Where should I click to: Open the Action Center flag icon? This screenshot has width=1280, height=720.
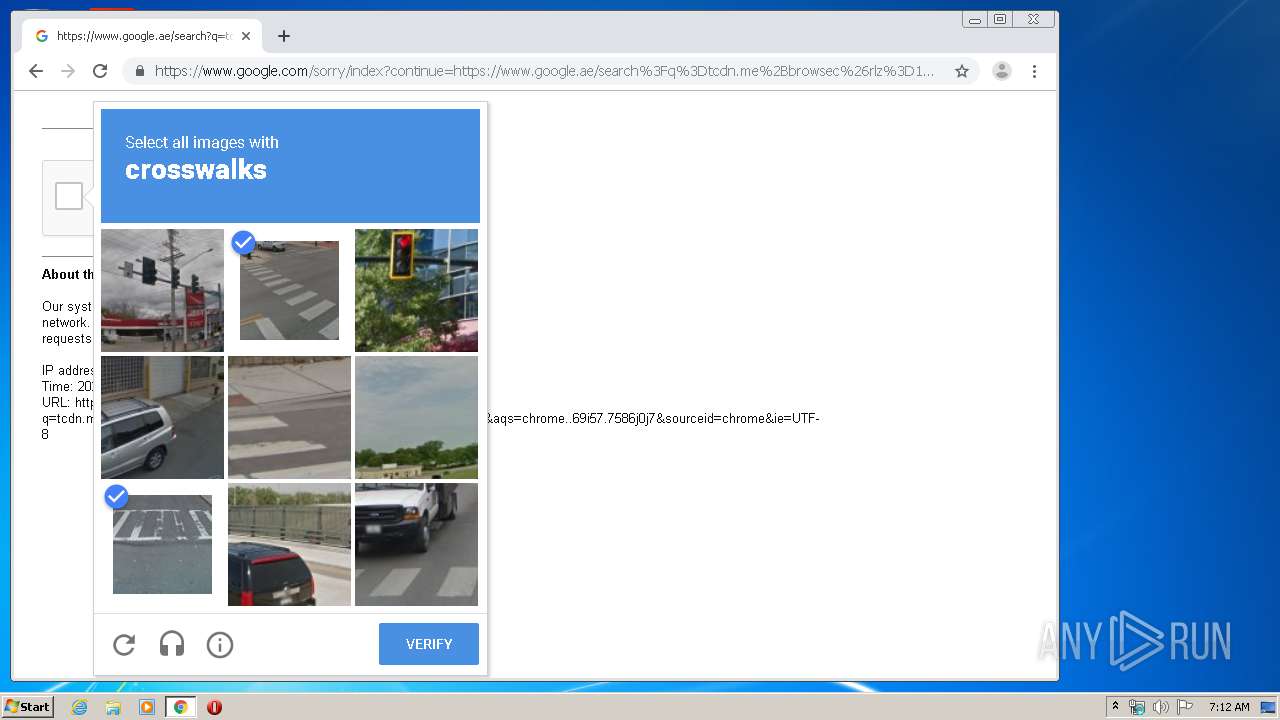tap(1185, 707)
